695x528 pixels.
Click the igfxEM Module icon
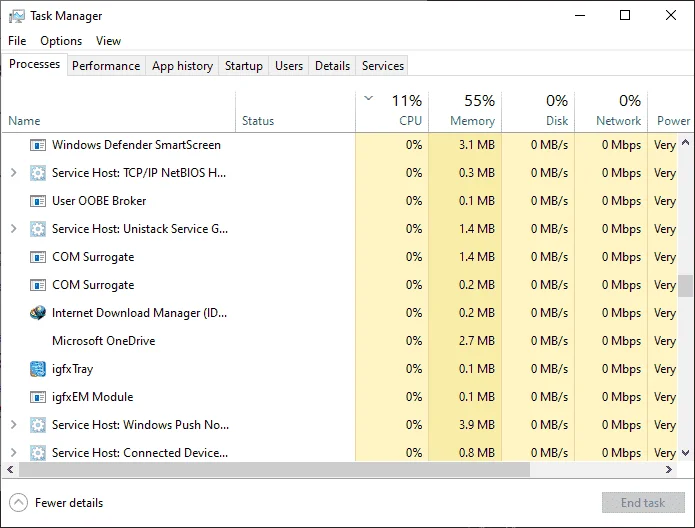coord(38,397)
